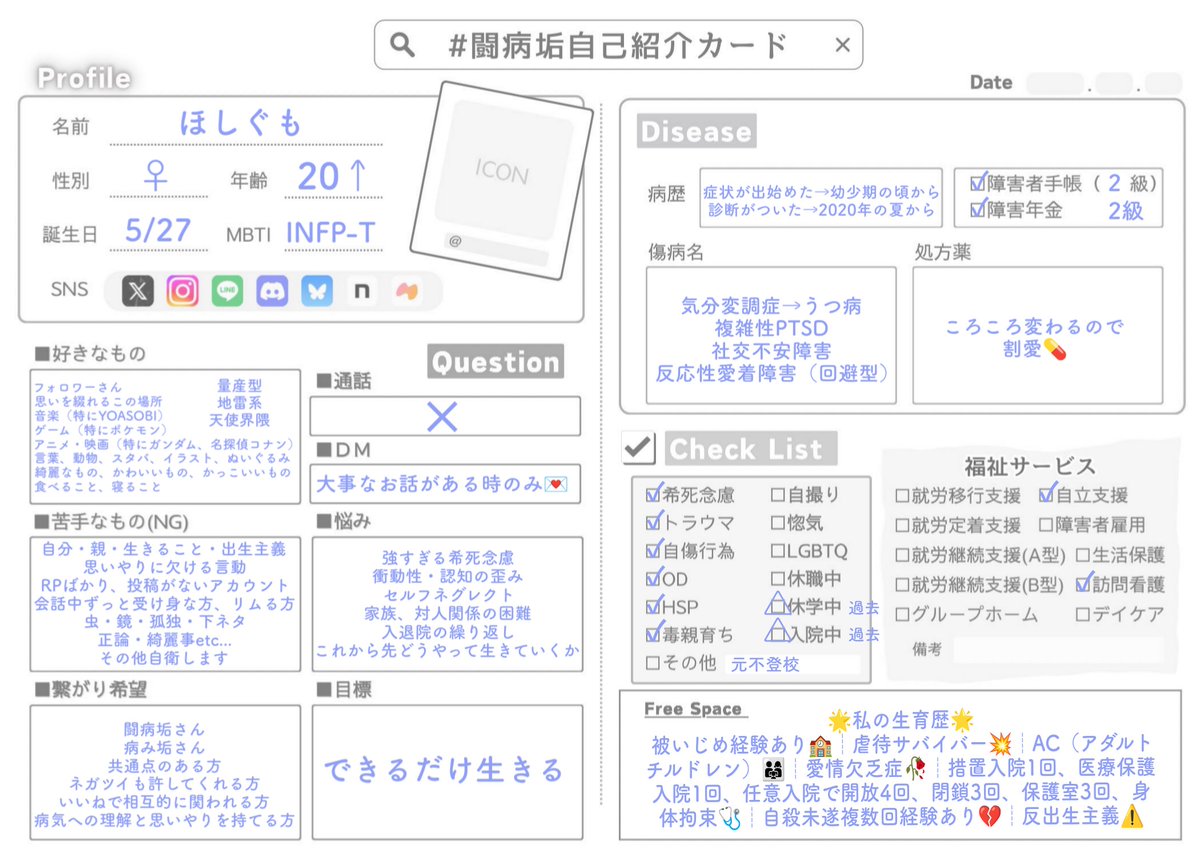Screen dimensions: 1200x857
Task: Check the 就労継続支援(B型) checkbox
Action: (x=902, y=585)
